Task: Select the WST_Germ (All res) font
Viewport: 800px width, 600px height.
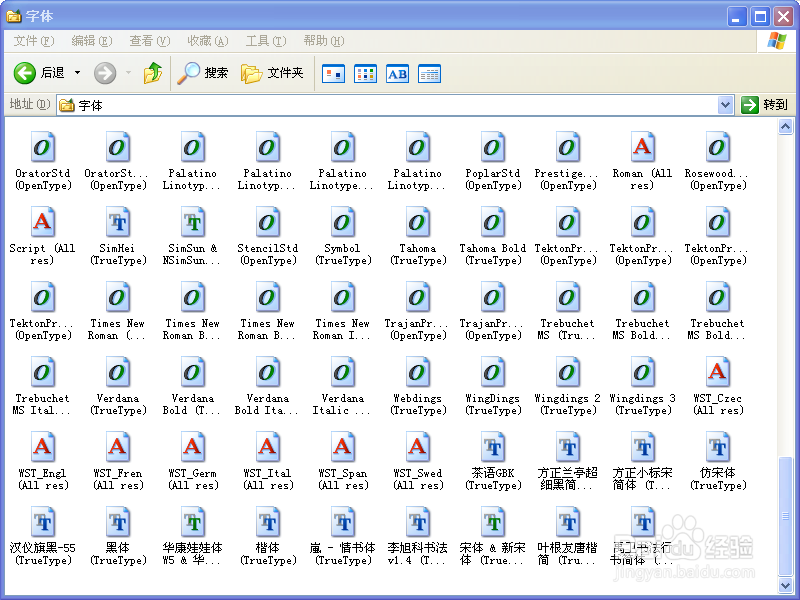Action: 192,460
